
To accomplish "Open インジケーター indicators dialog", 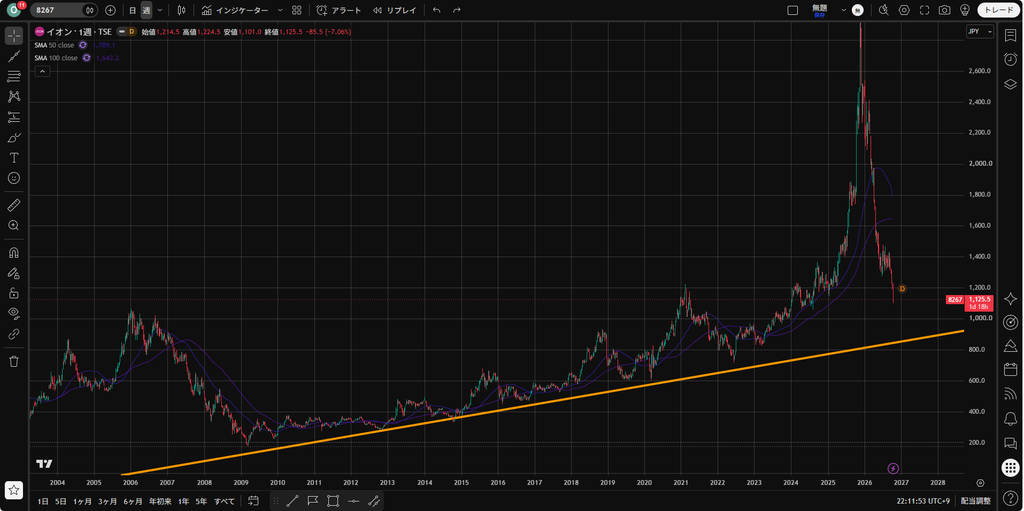I will click(235, 10).
